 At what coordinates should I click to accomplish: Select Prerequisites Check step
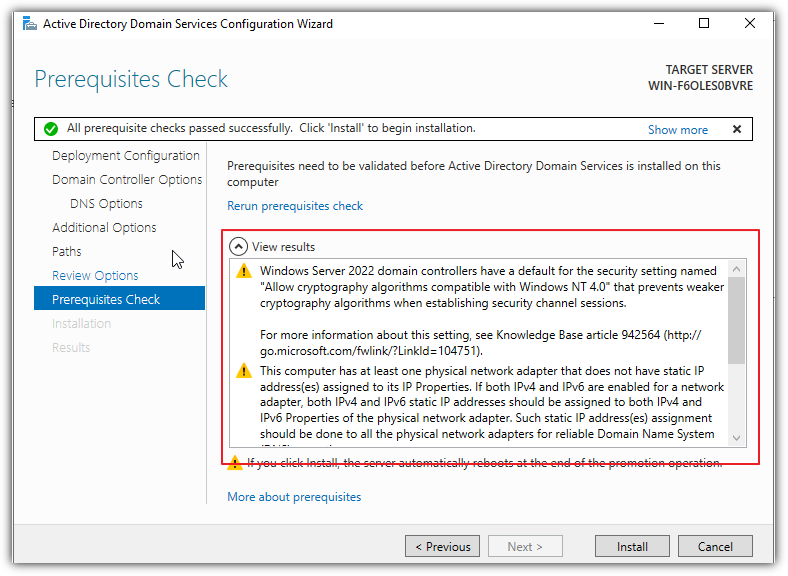(x=120, y=299)
